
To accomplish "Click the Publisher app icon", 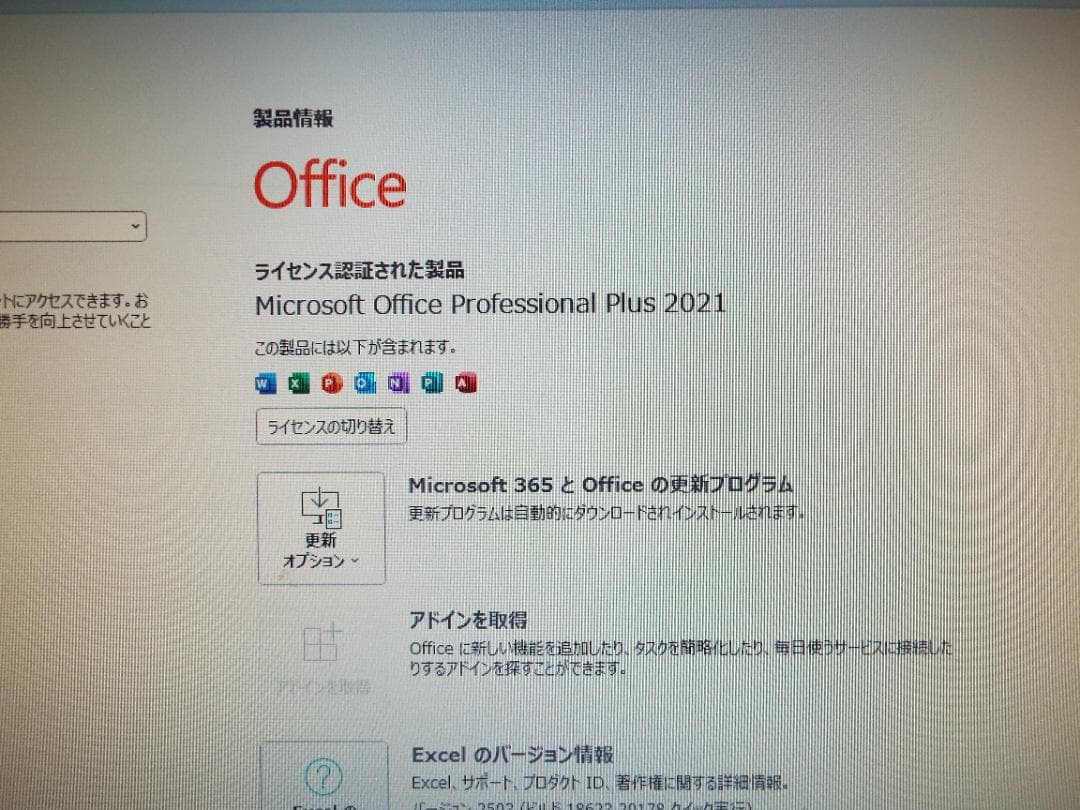I will pyautogui.click(x=431, y=382).
